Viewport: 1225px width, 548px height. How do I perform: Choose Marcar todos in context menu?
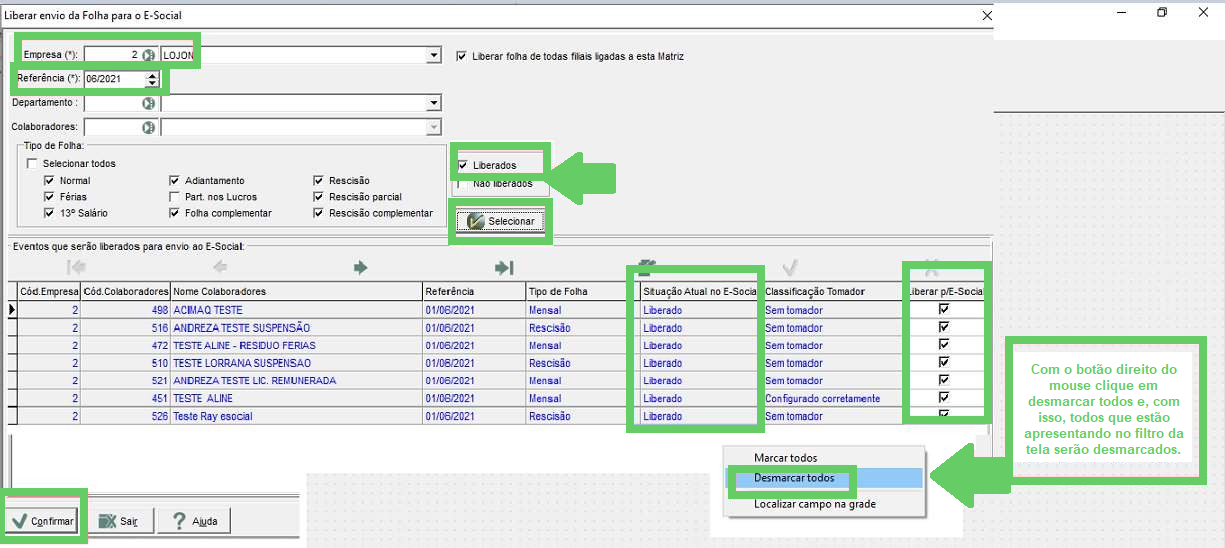[x=785, y=458]
